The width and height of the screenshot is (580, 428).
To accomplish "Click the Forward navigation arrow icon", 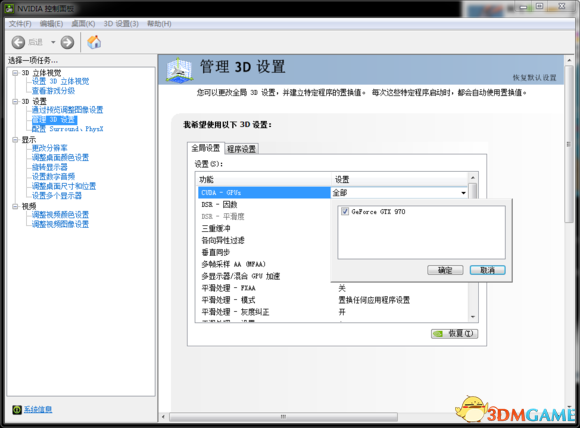I will 67,42.
